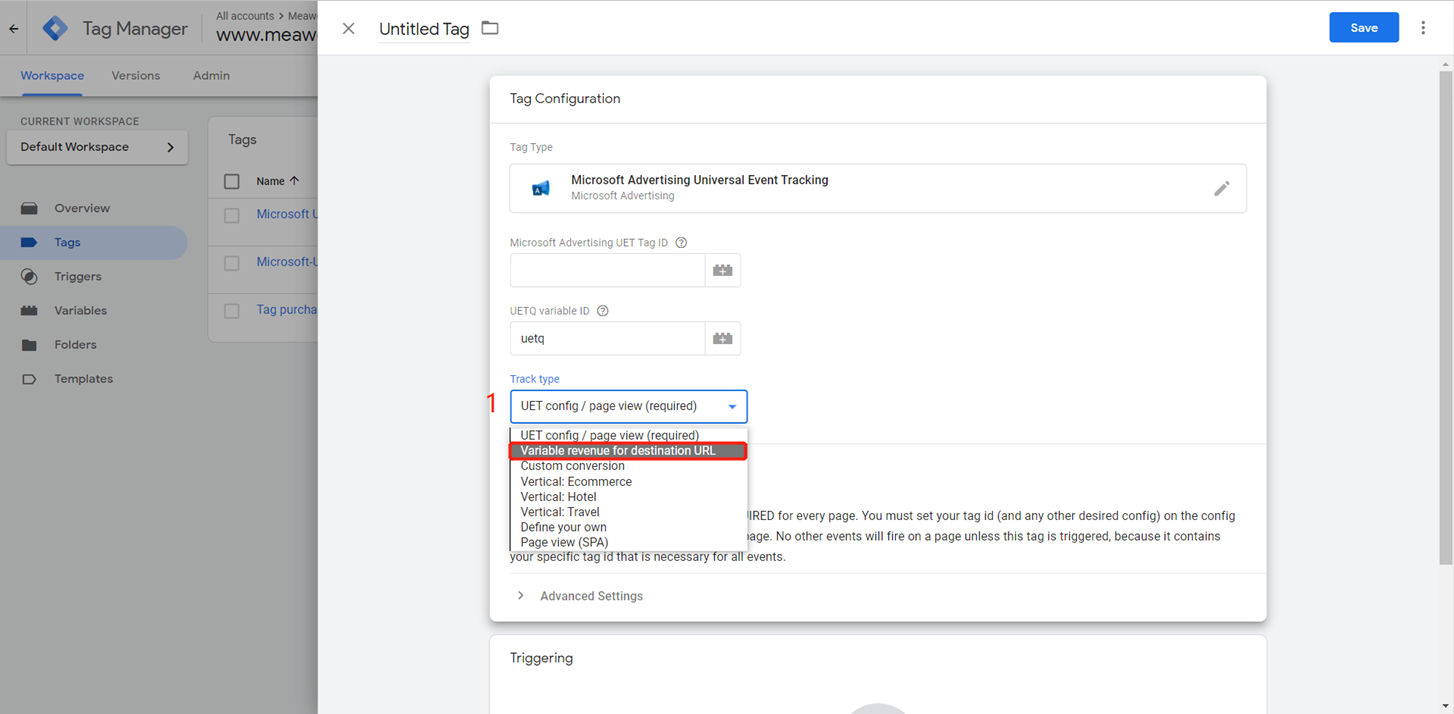The image size is (1454, 714).
Task: Click the back arrow beside Tag Manager
Action: [14, 29]
